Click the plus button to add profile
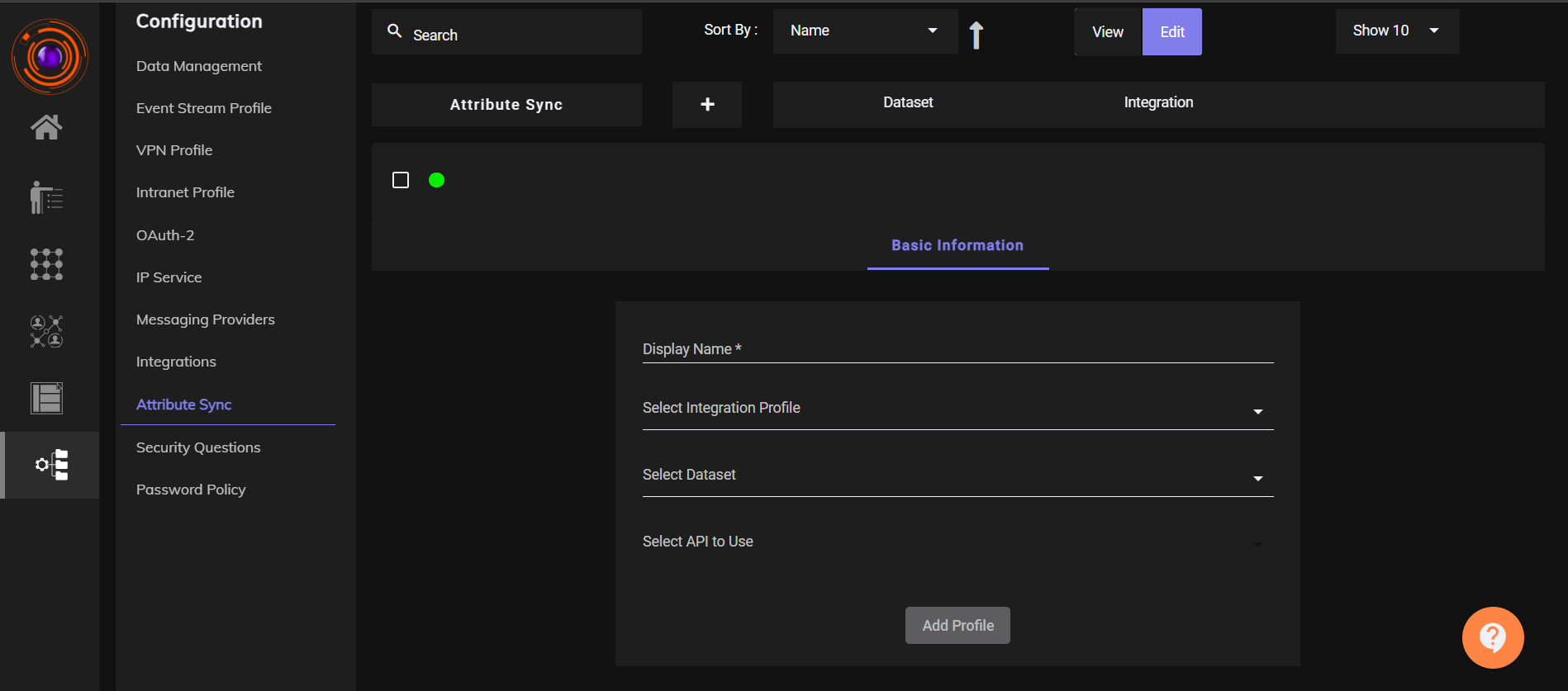The height and width of the screenshot is (691, 1568). 707,105
